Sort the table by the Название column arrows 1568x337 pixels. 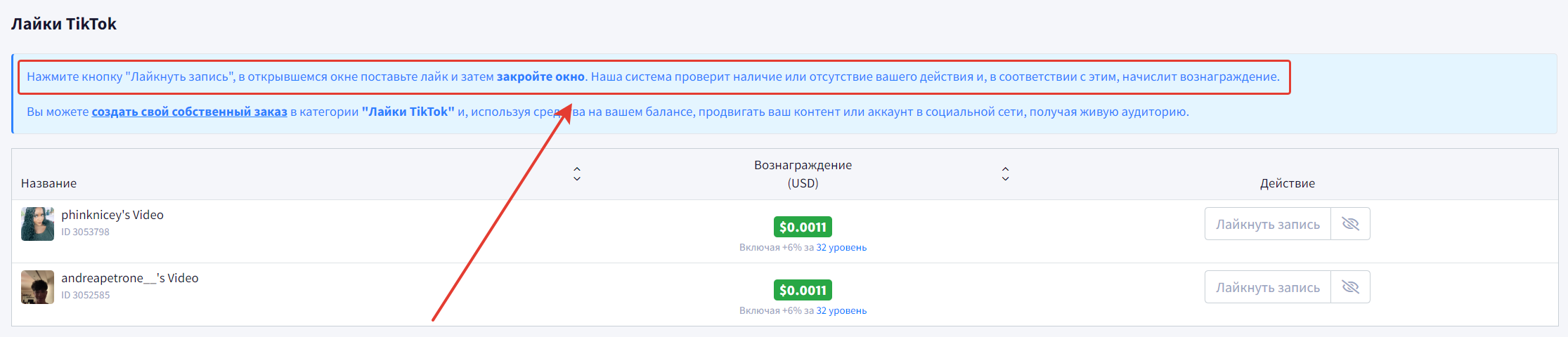pyautogui.click(x=577, y=174)
